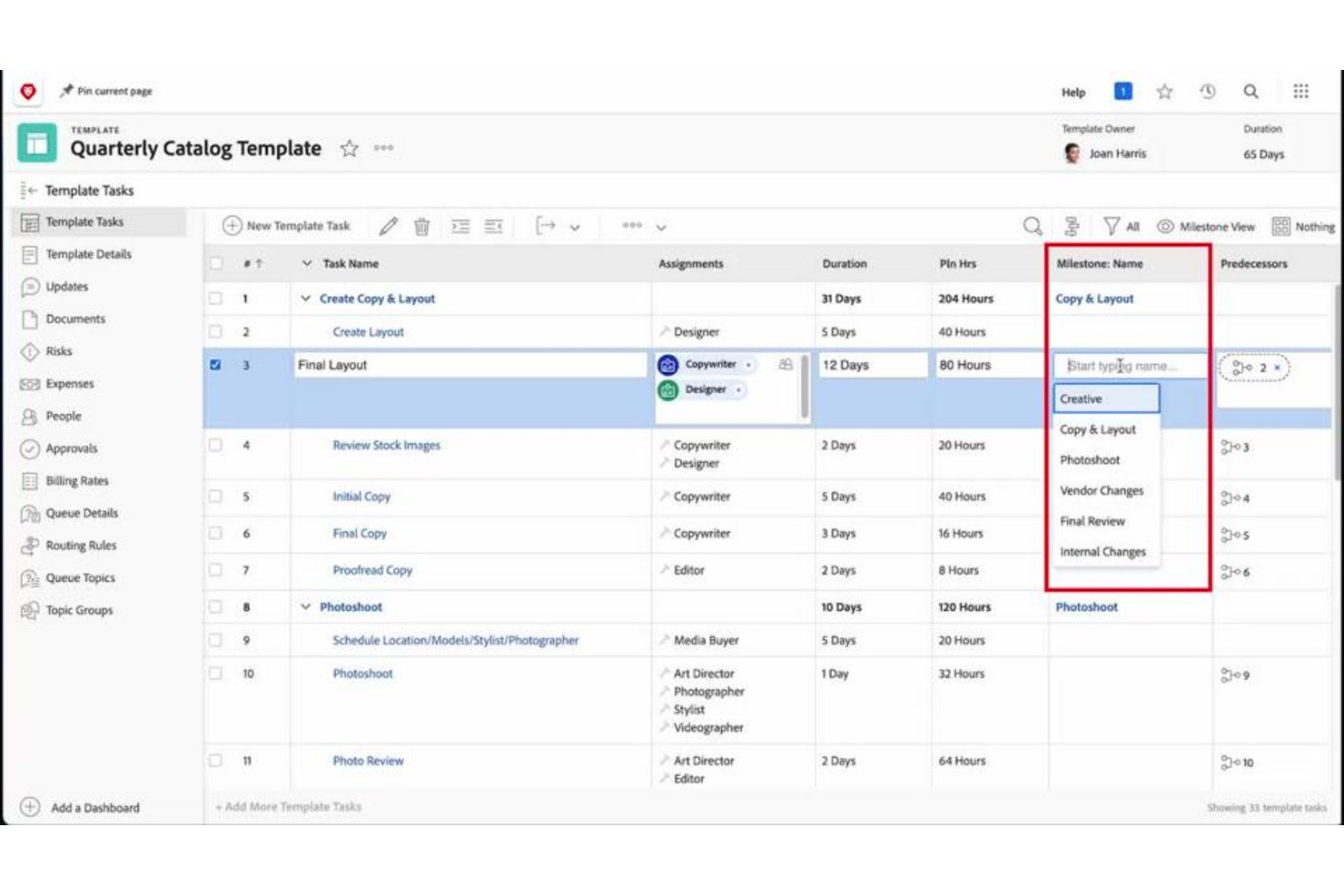Screen dimensions: 1344x896
Task: Go to Billing Rates section
Action: tap(77, 480)
